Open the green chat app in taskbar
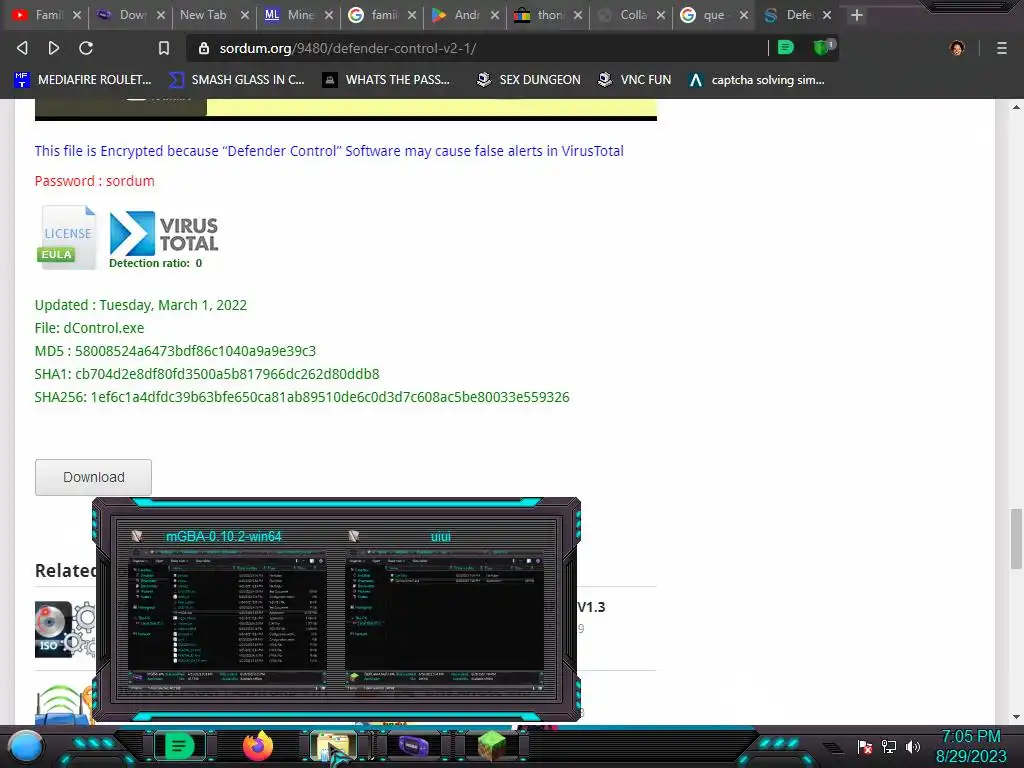 coord(179,746)
